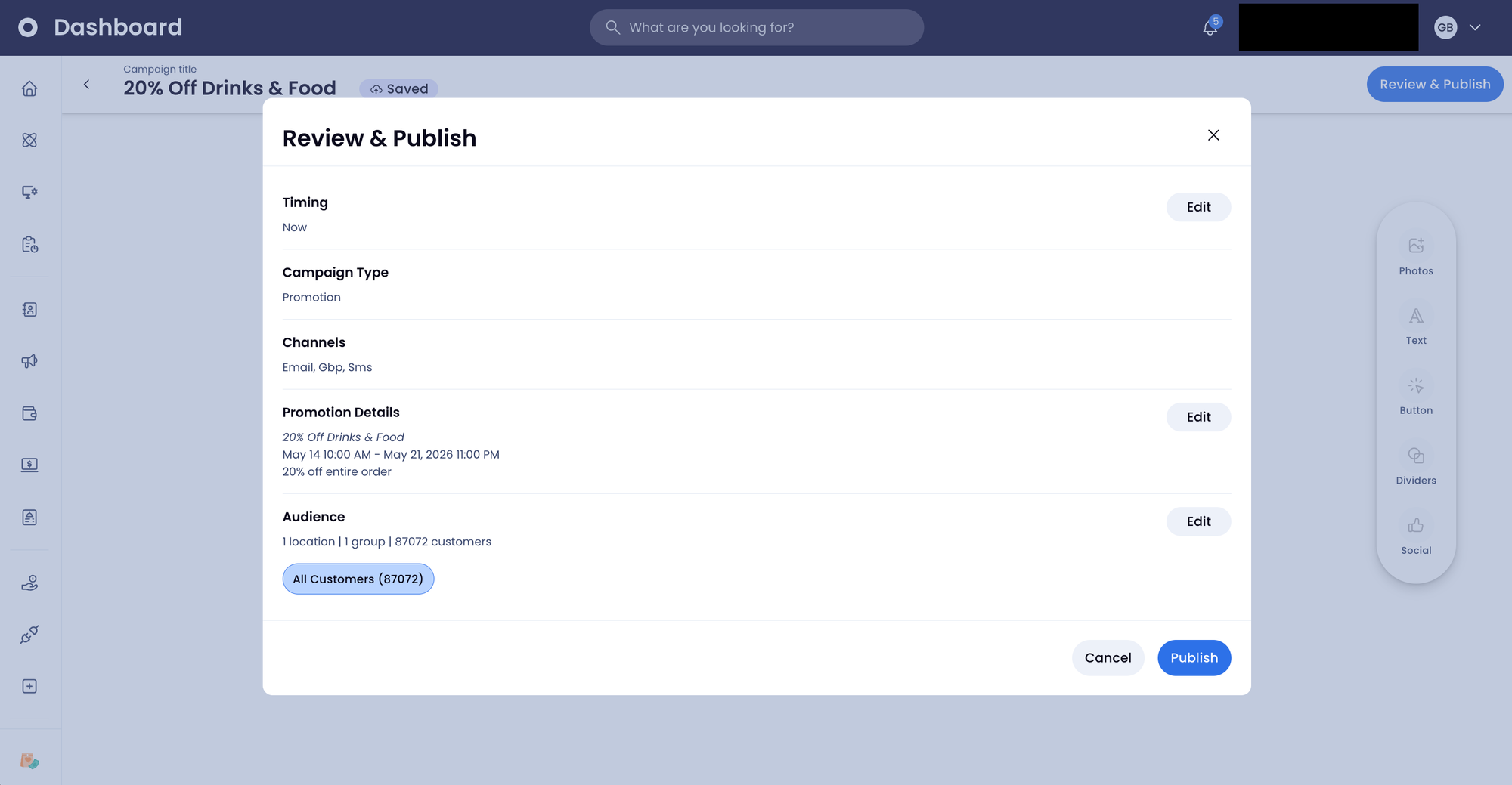The width and height of the screenshot is (1512, 785).
Task: Open the clipboard with clock sidebar icon
Action: pos(29,244)
